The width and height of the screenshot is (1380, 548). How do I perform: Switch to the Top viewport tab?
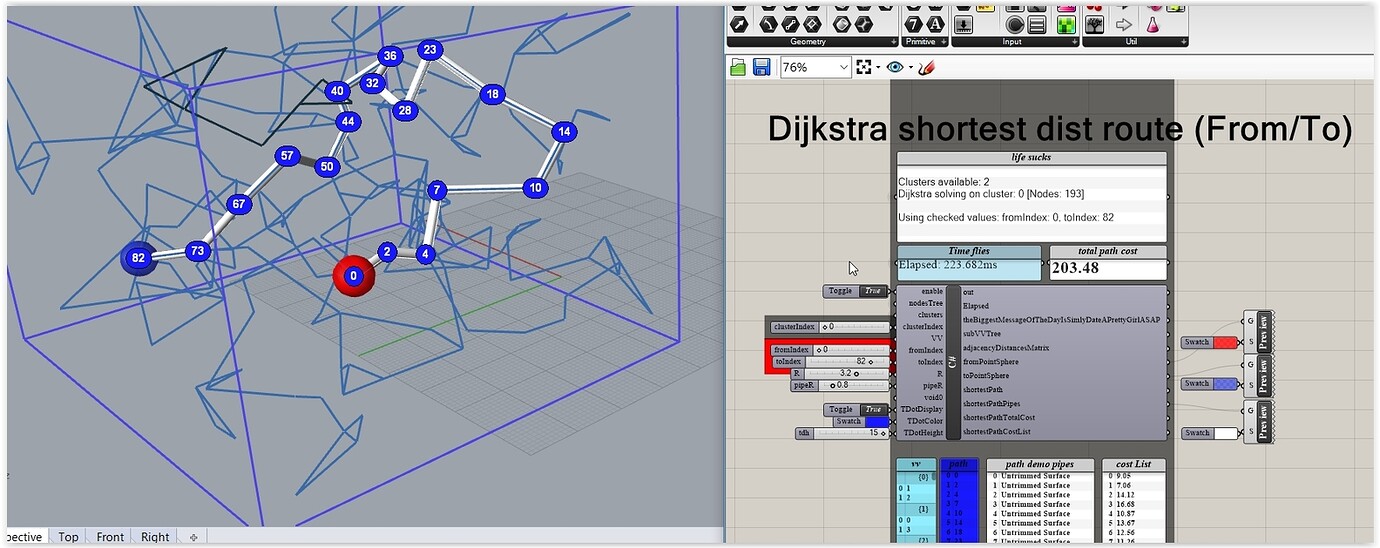[68, 537]
